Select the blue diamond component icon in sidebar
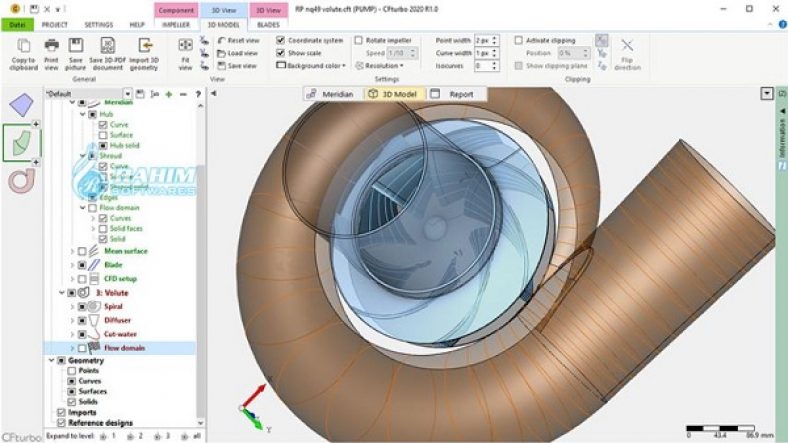Screen dimensions: 788x443 [21, 104]
